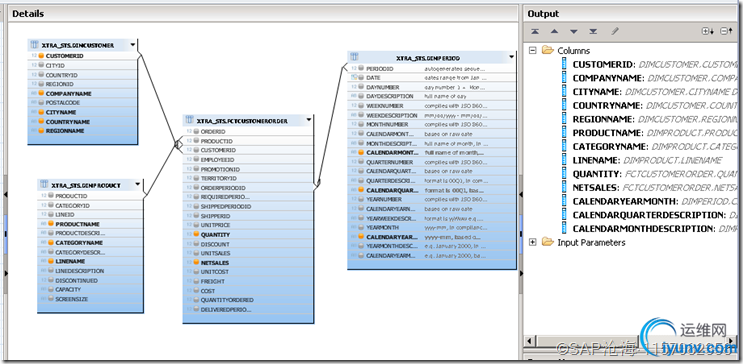The width and height of the screenshot is (743, 364).
Task: Click column icon beside QUANTITY output
Action: click(564, 174)
